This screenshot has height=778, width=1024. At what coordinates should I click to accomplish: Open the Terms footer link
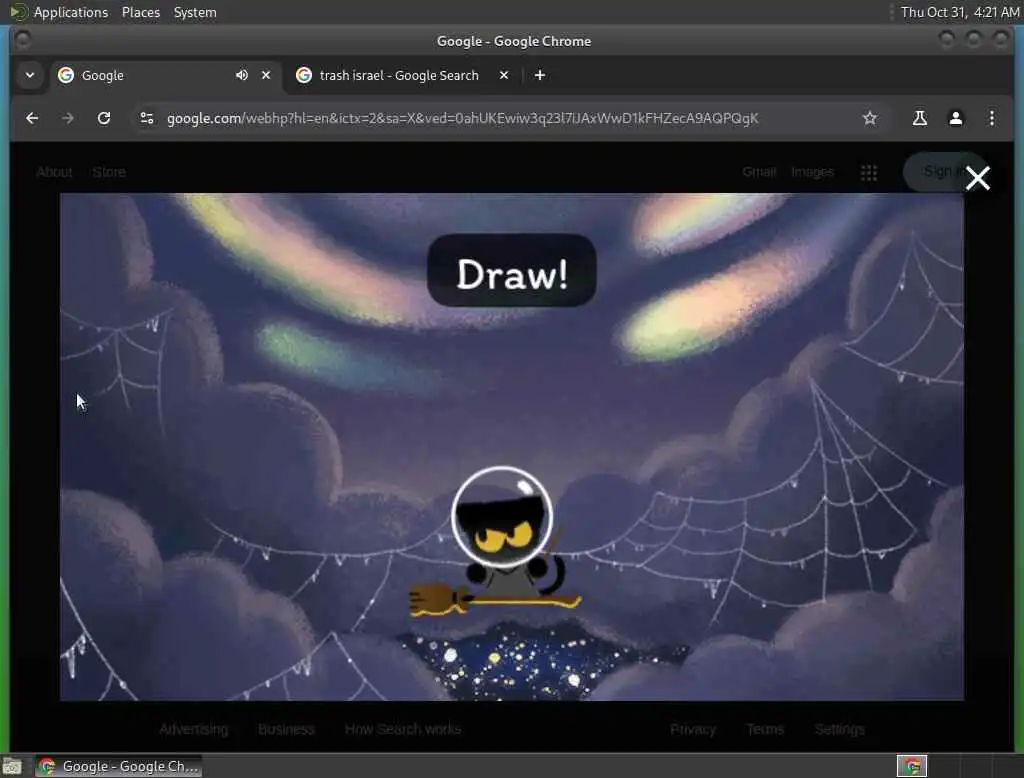point(765,729)
